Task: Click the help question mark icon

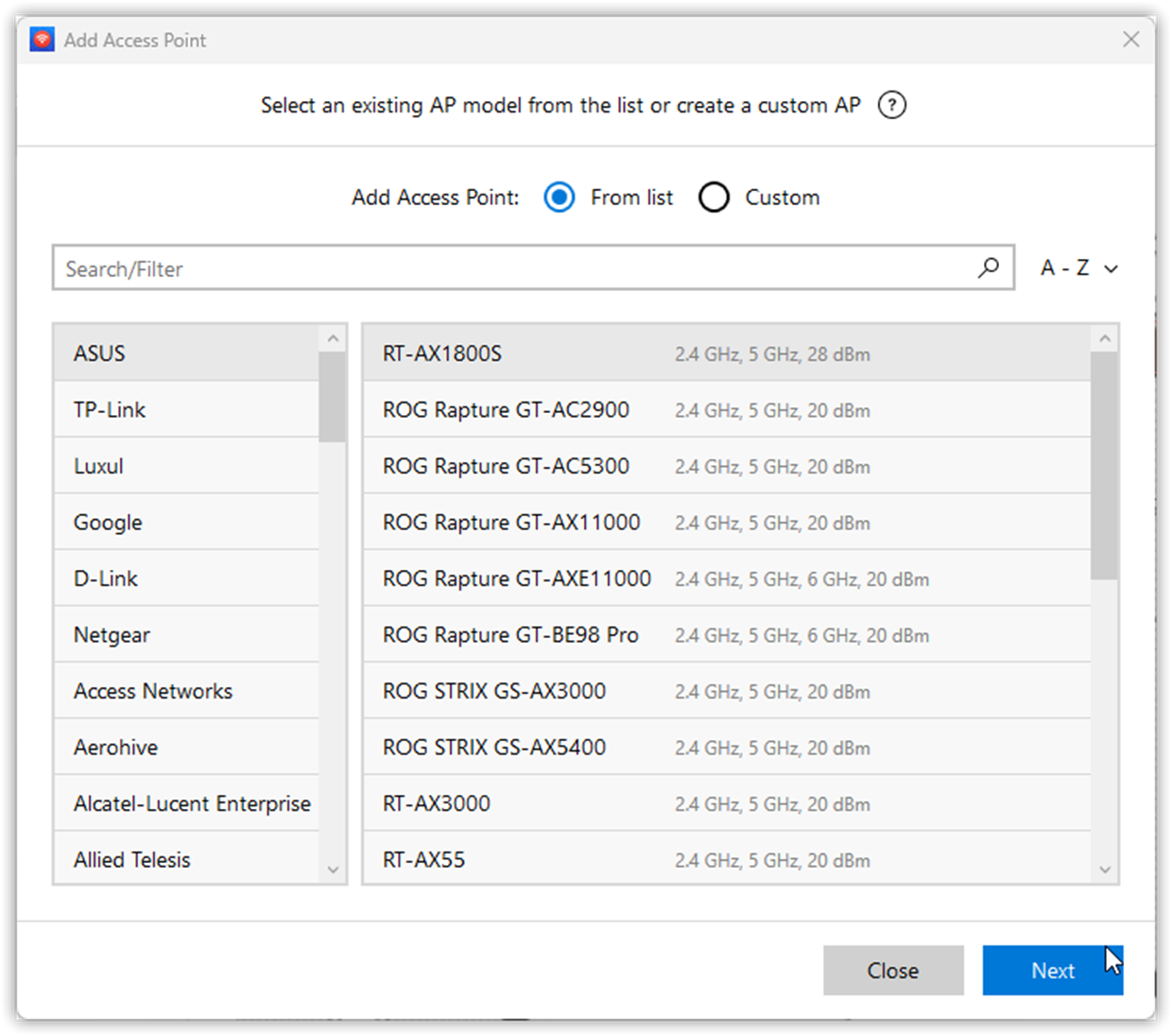Action: [x=891, y=105]
